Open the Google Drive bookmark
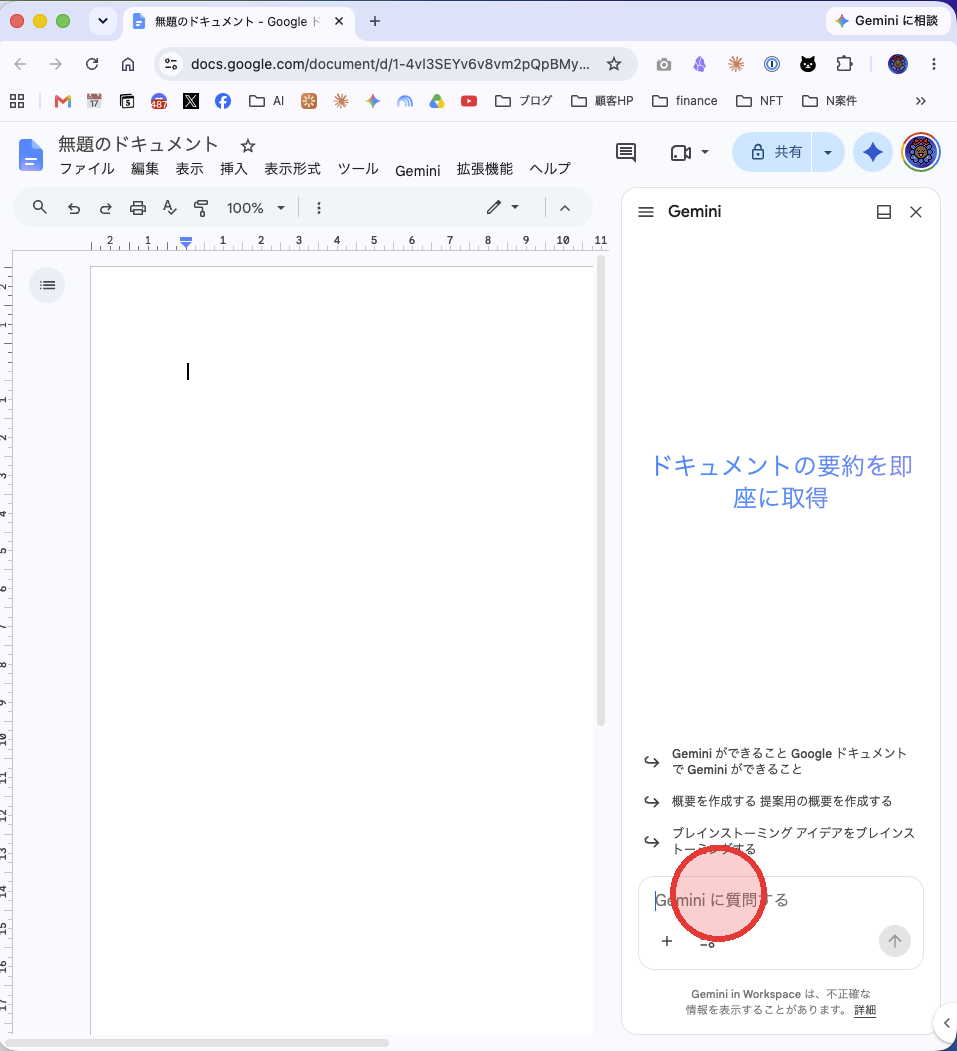The height and width of the screenshot is (1051, 957). tap(437, 101)
